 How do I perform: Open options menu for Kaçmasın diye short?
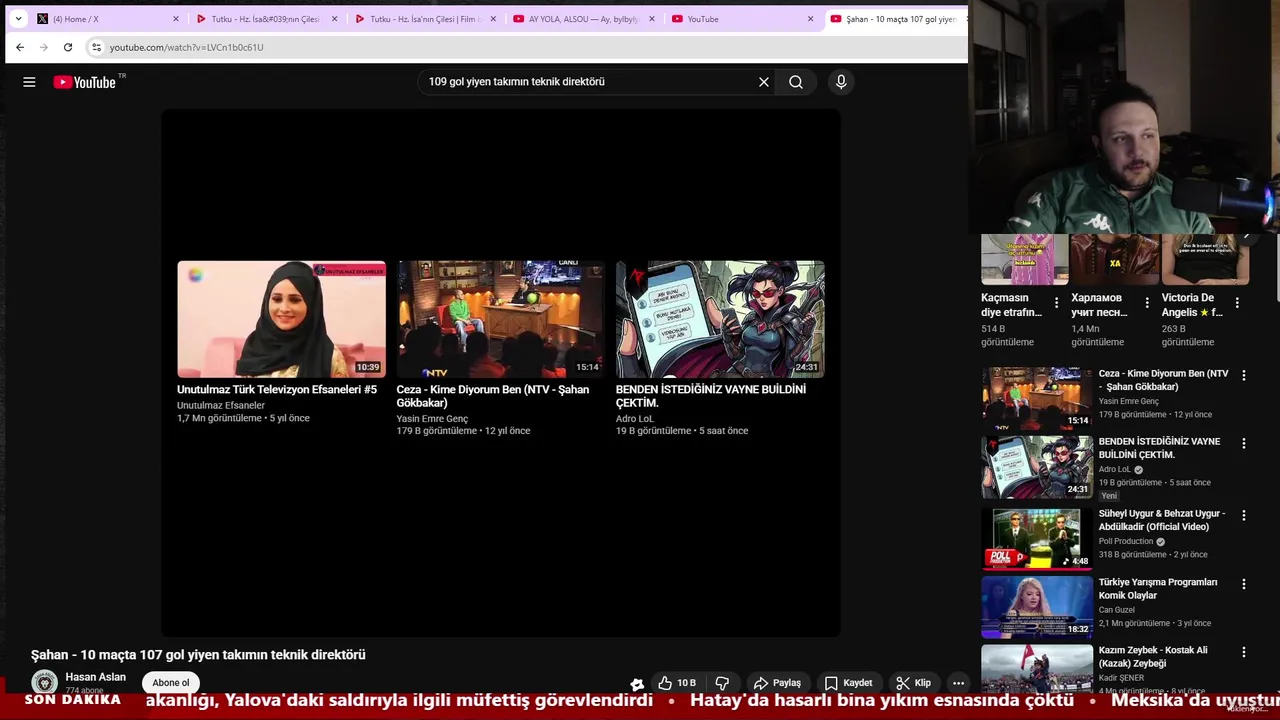tap(1056, 303)
